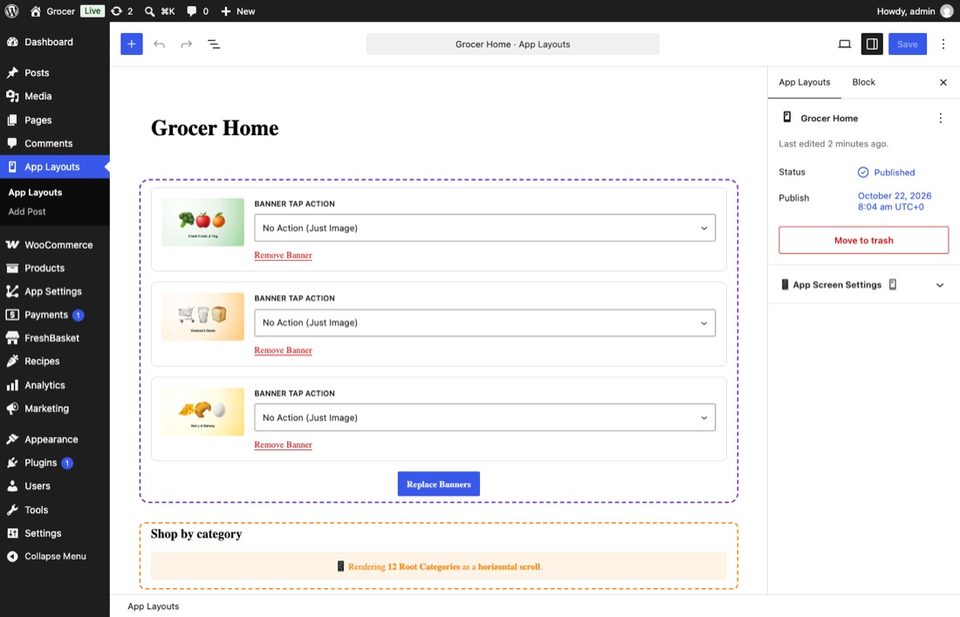Toggle the settings sidebar panel
Screen dimensions: 960x617
tap(872, 44)
